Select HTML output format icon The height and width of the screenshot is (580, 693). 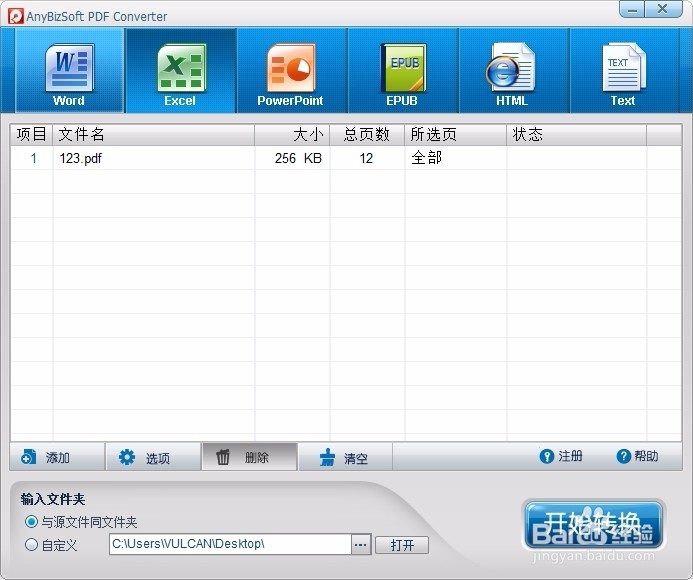[x=512, y=71]
